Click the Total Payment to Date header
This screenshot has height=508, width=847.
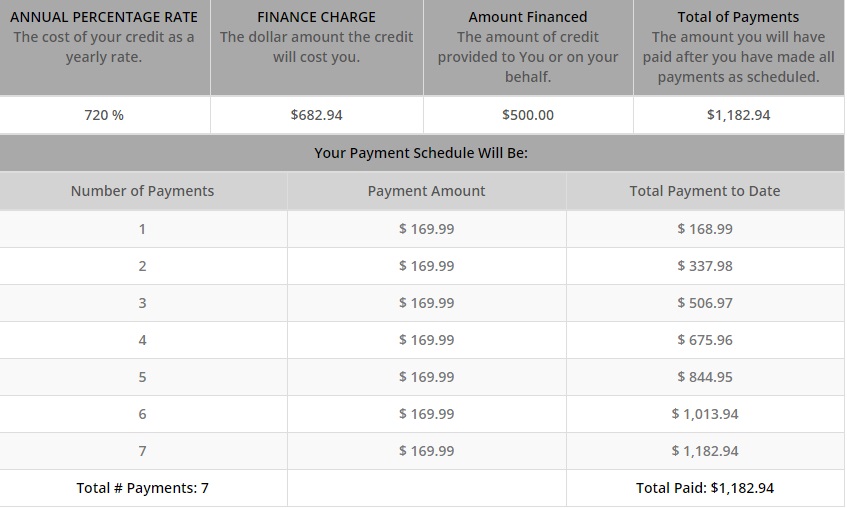[x=705, y=191]
